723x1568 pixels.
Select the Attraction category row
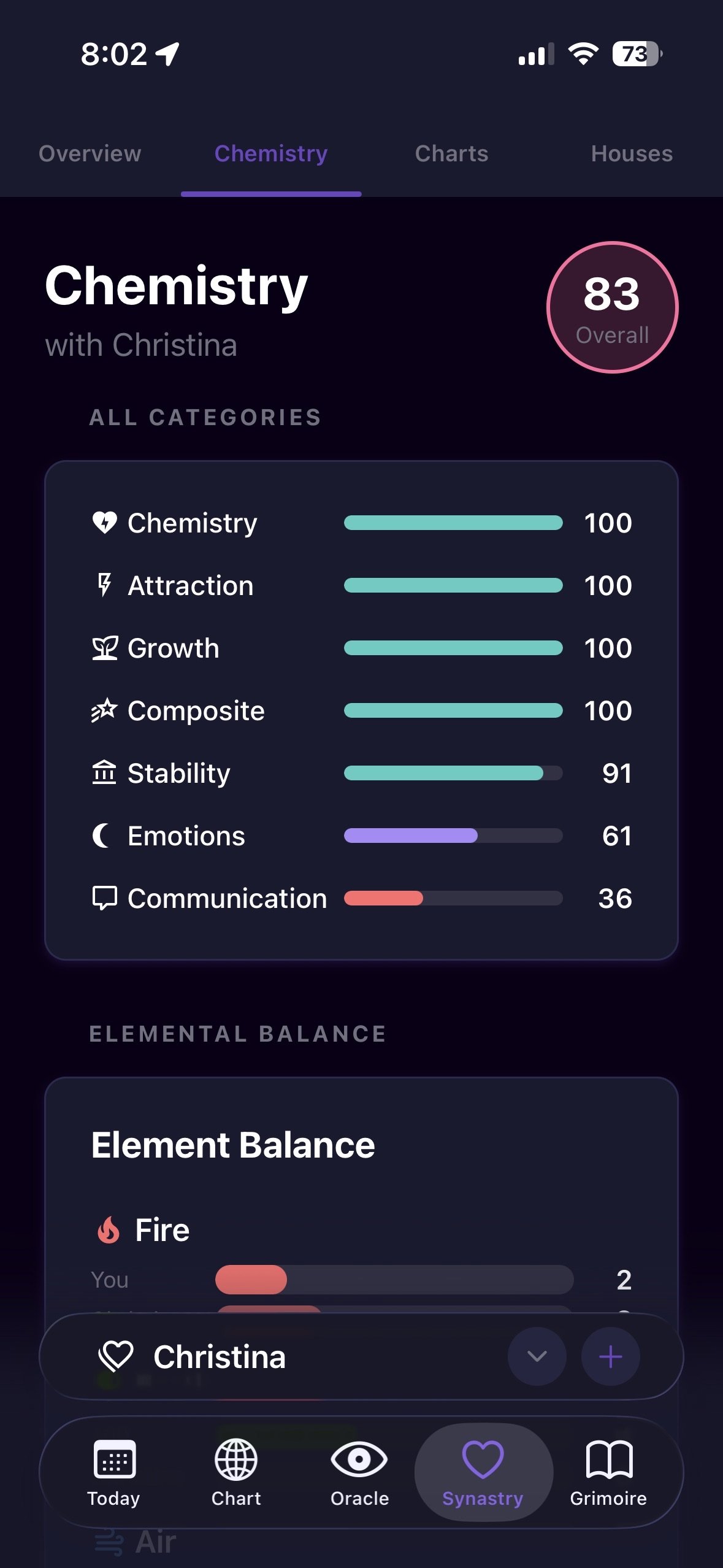pos(361,586)
